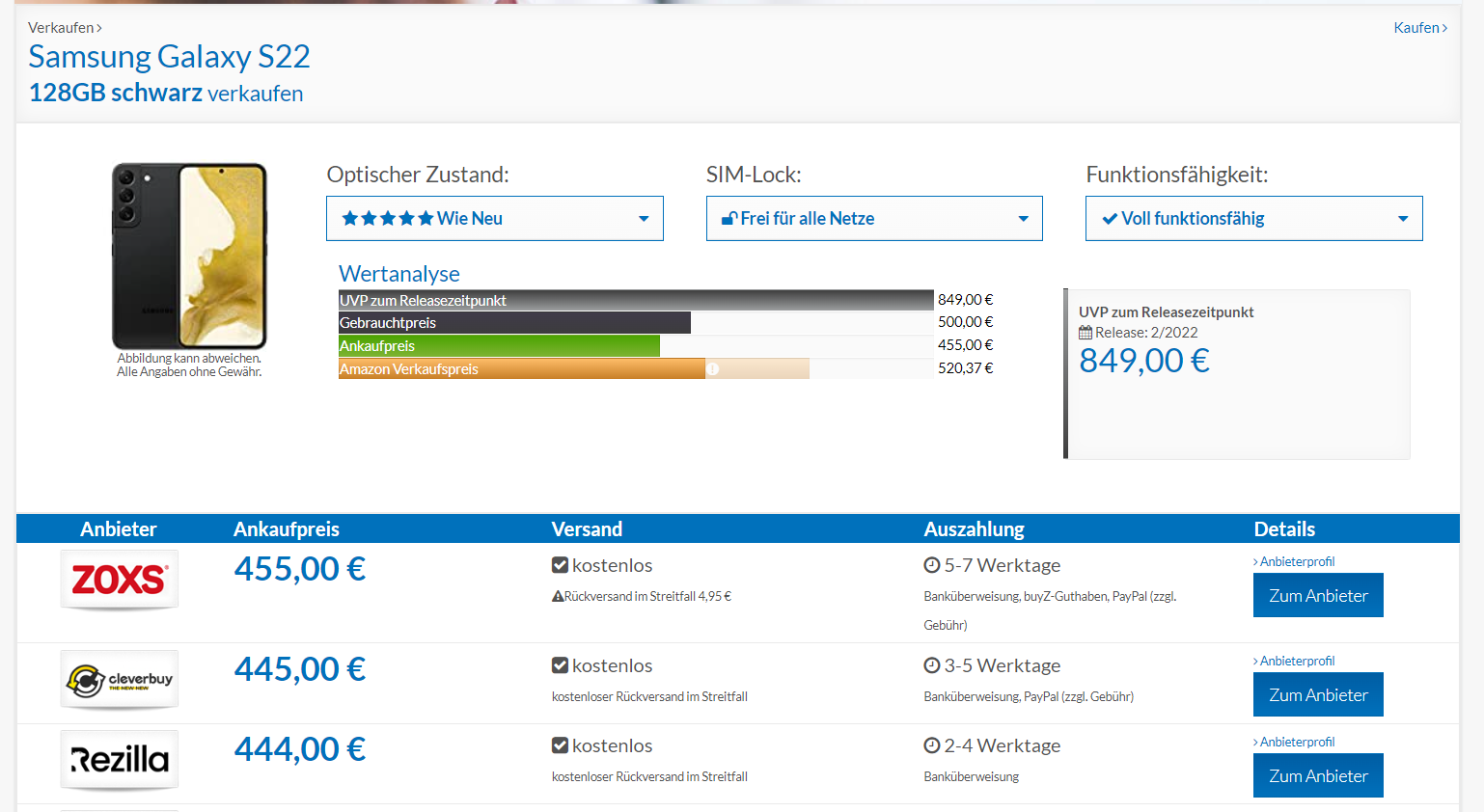1484x812 pixels.
Task: Toggle the cleverbuy kostenlos shipping checkbox
Action: [x=560, y=665]
